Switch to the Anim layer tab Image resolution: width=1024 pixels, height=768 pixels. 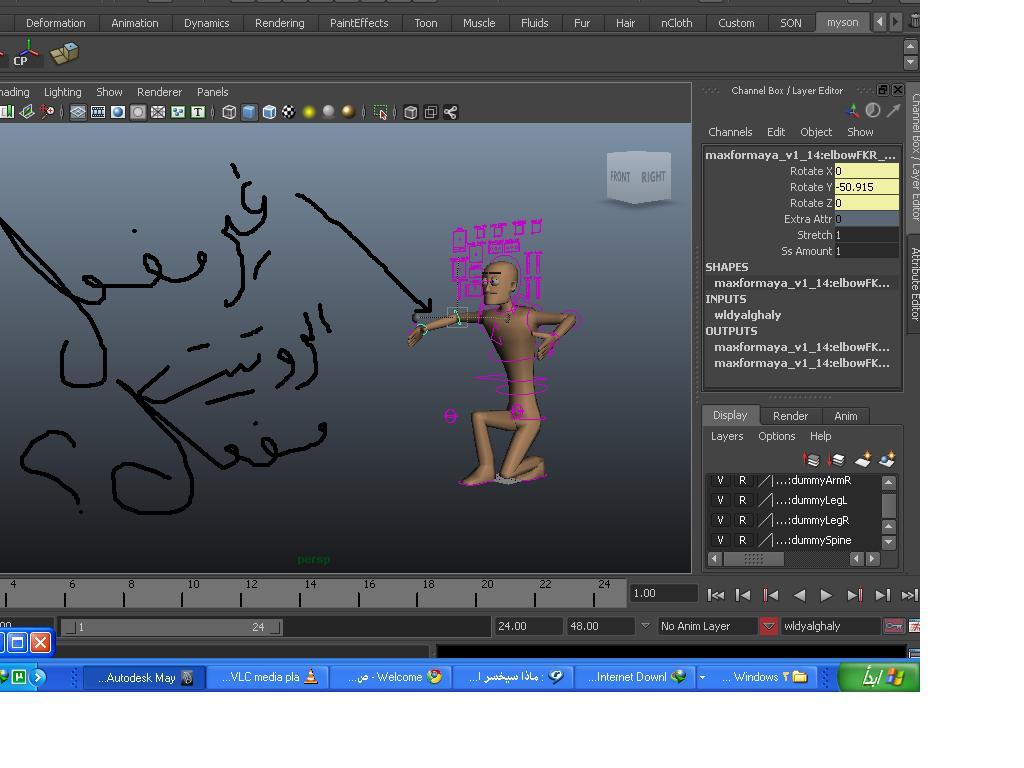click(x=846, y=416)
